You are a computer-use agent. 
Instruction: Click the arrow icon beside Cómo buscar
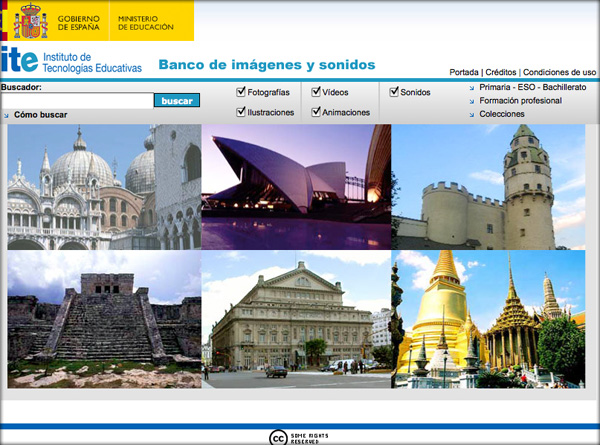point(6,115)
